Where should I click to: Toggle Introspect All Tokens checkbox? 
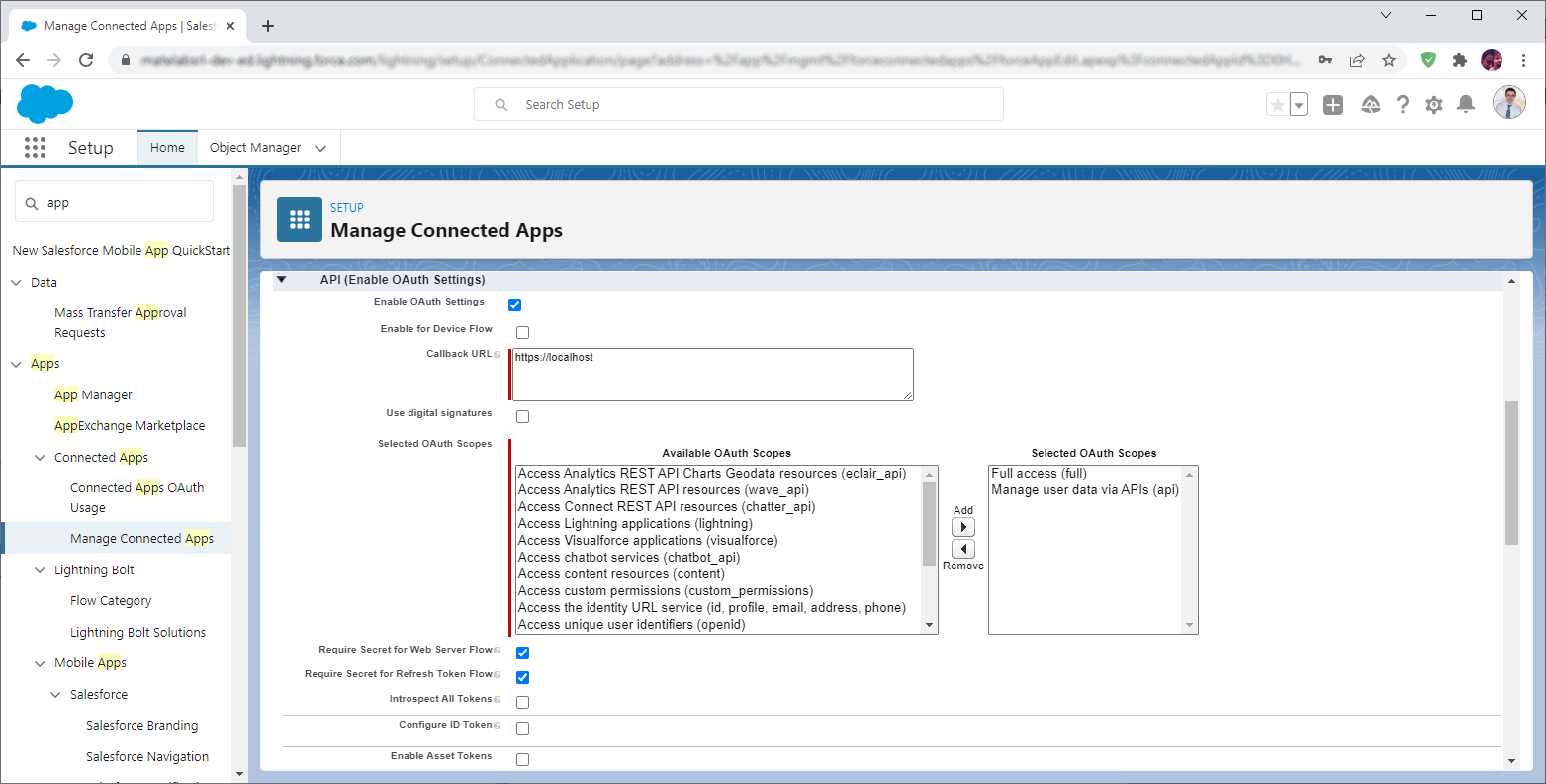[522, 702]
